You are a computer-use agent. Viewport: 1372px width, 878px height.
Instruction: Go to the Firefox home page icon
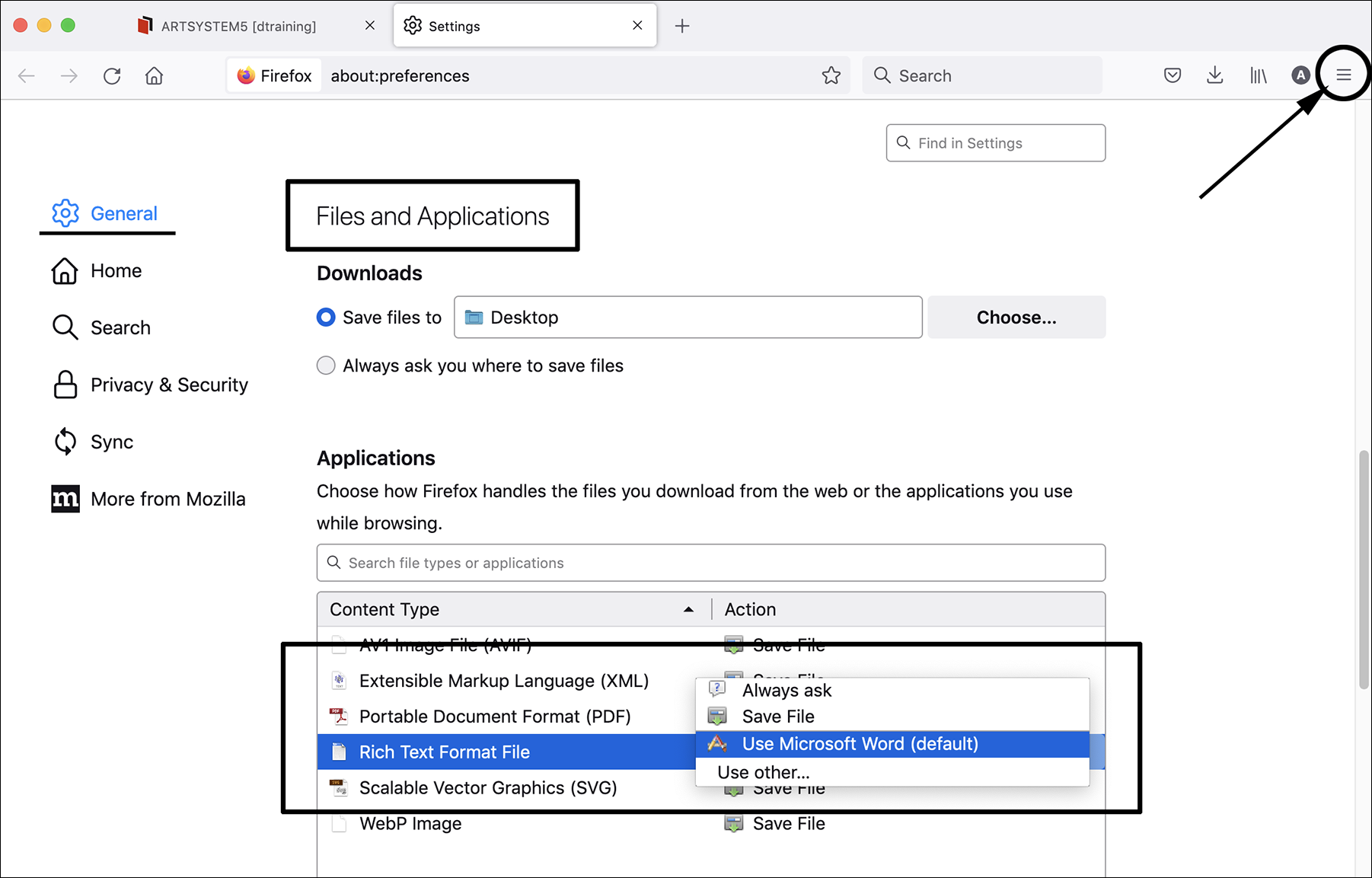(155, 75)
